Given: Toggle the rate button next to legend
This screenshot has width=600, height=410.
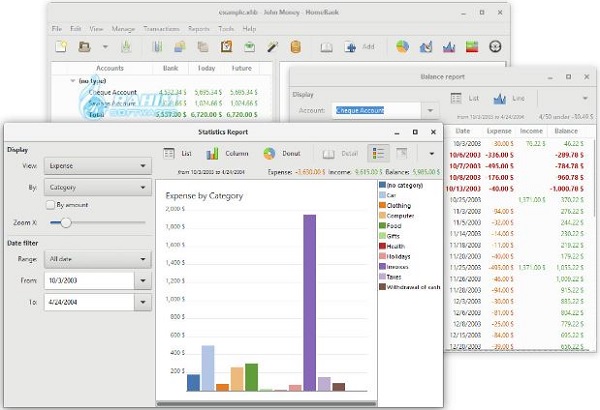Looking at the screenshot, I should point(402,154).
